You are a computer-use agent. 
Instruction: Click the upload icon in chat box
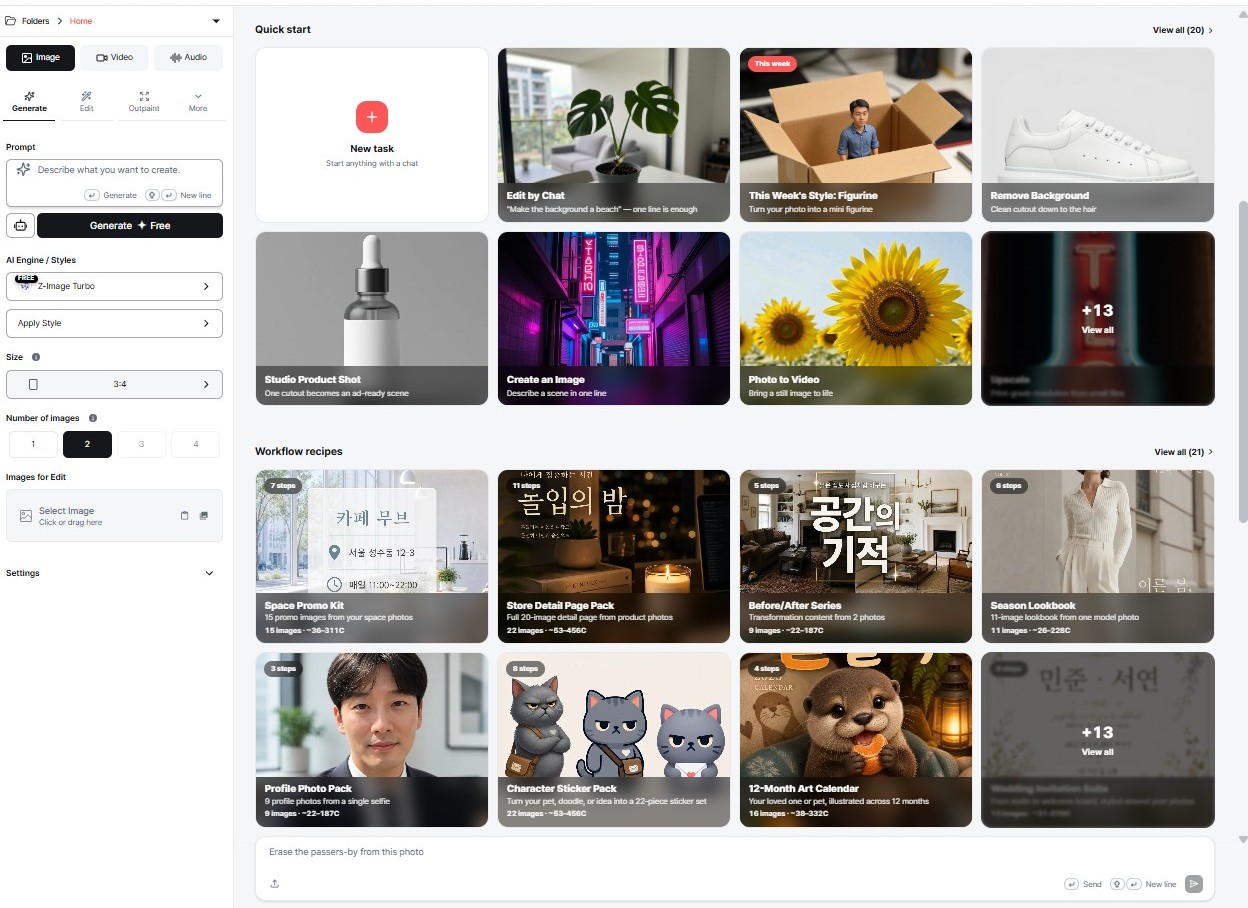tap(274, 884)
